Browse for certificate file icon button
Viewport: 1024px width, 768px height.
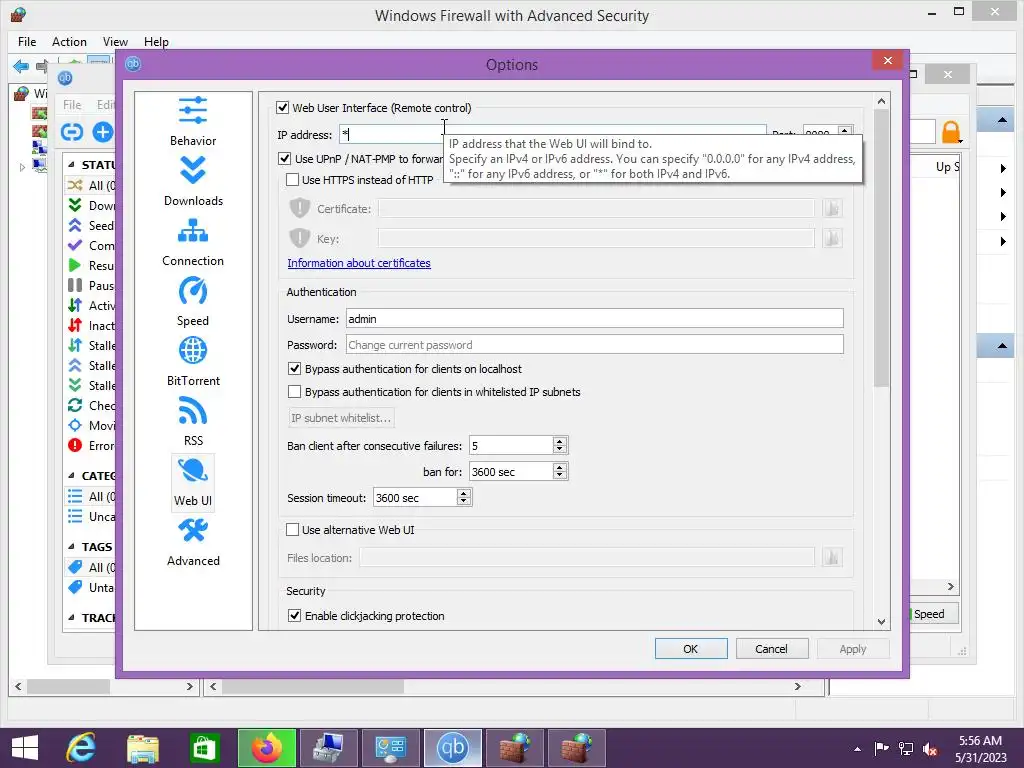tap(832, 208)
